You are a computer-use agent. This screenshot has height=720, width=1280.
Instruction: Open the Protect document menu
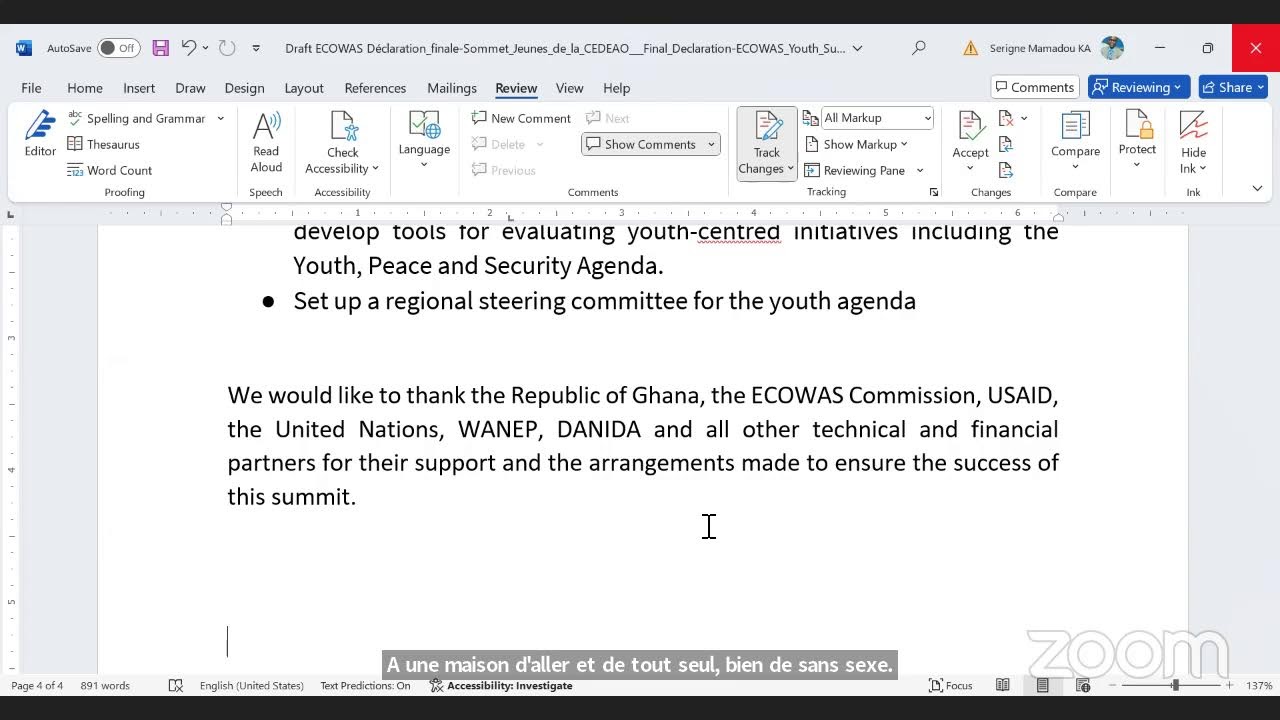[1137, 140]
